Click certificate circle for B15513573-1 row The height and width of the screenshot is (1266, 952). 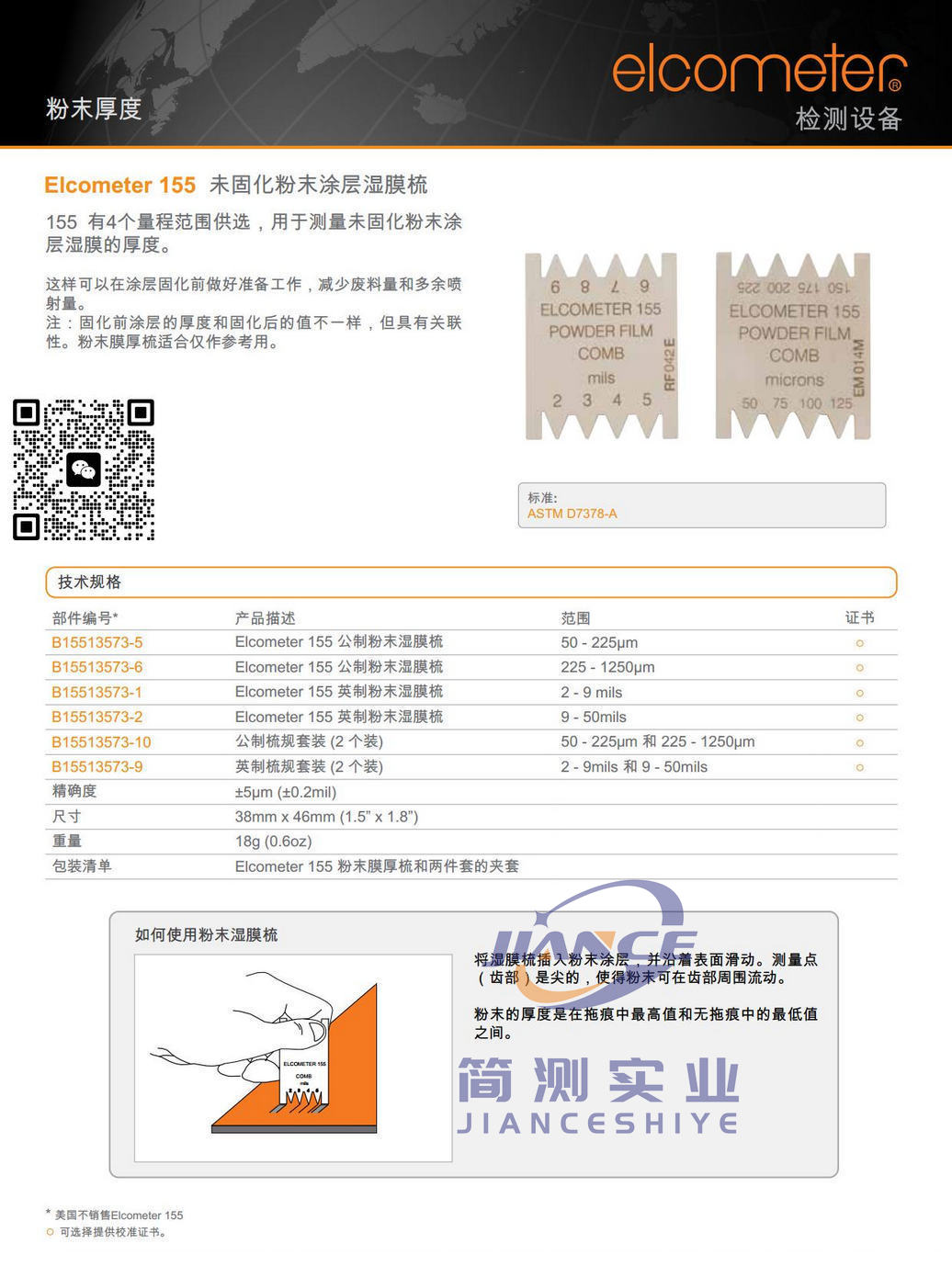[x=860, y=693]
